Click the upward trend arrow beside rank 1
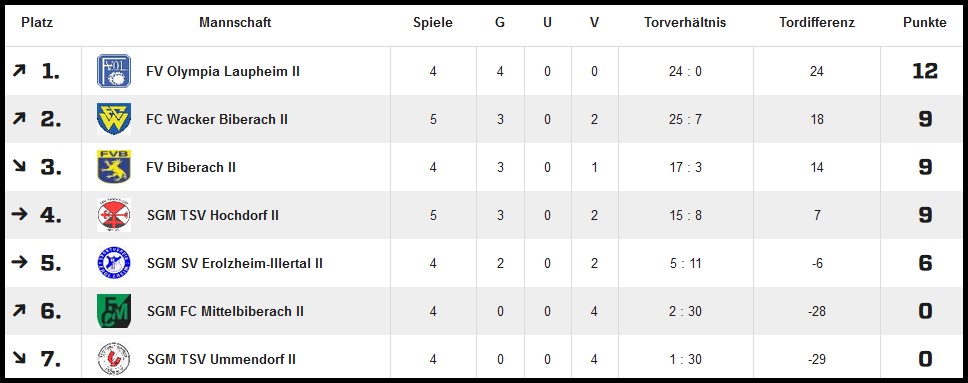 tap(19, 71)
